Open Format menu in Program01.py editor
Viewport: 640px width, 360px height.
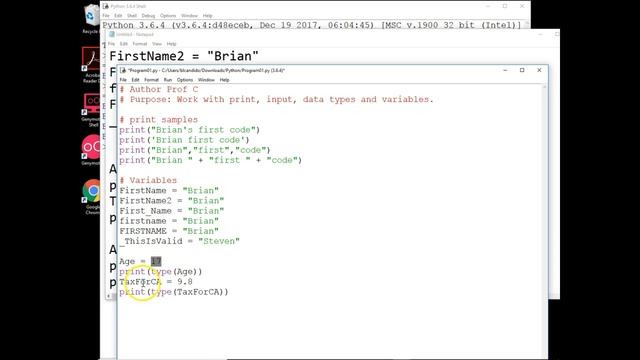[x=151, y=80]
